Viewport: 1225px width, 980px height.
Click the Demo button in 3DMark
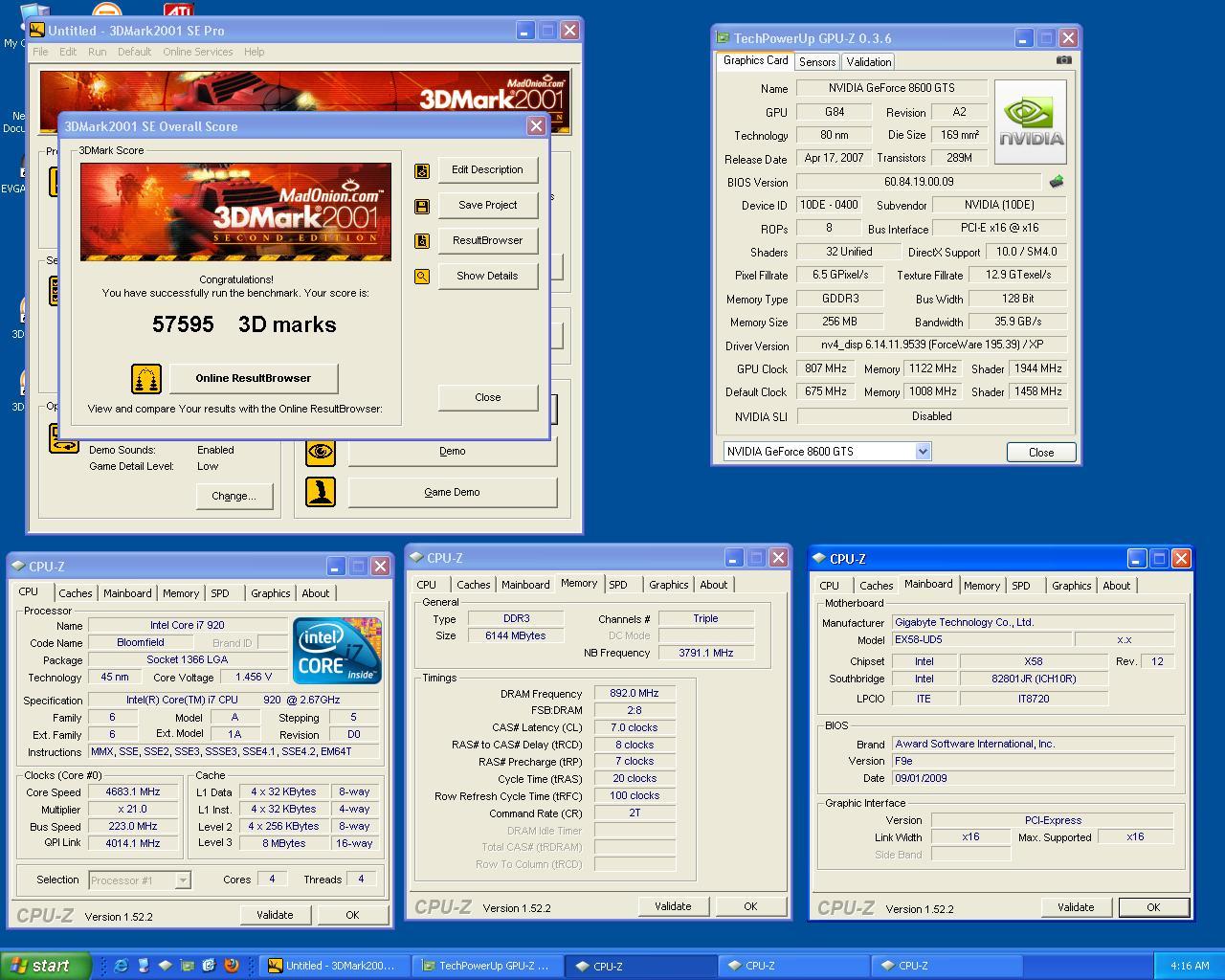pos(452,452)
